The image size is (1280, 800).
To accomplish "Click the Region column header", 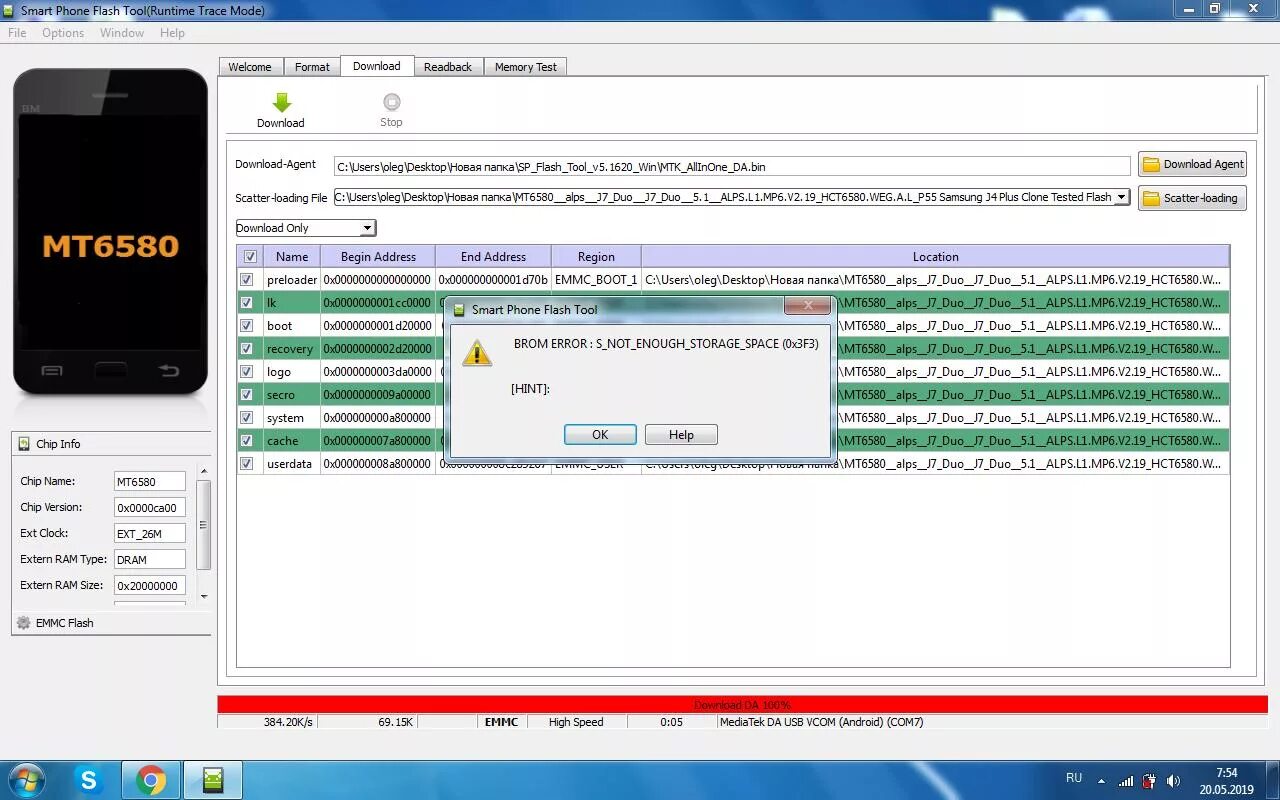I will 596,257.
